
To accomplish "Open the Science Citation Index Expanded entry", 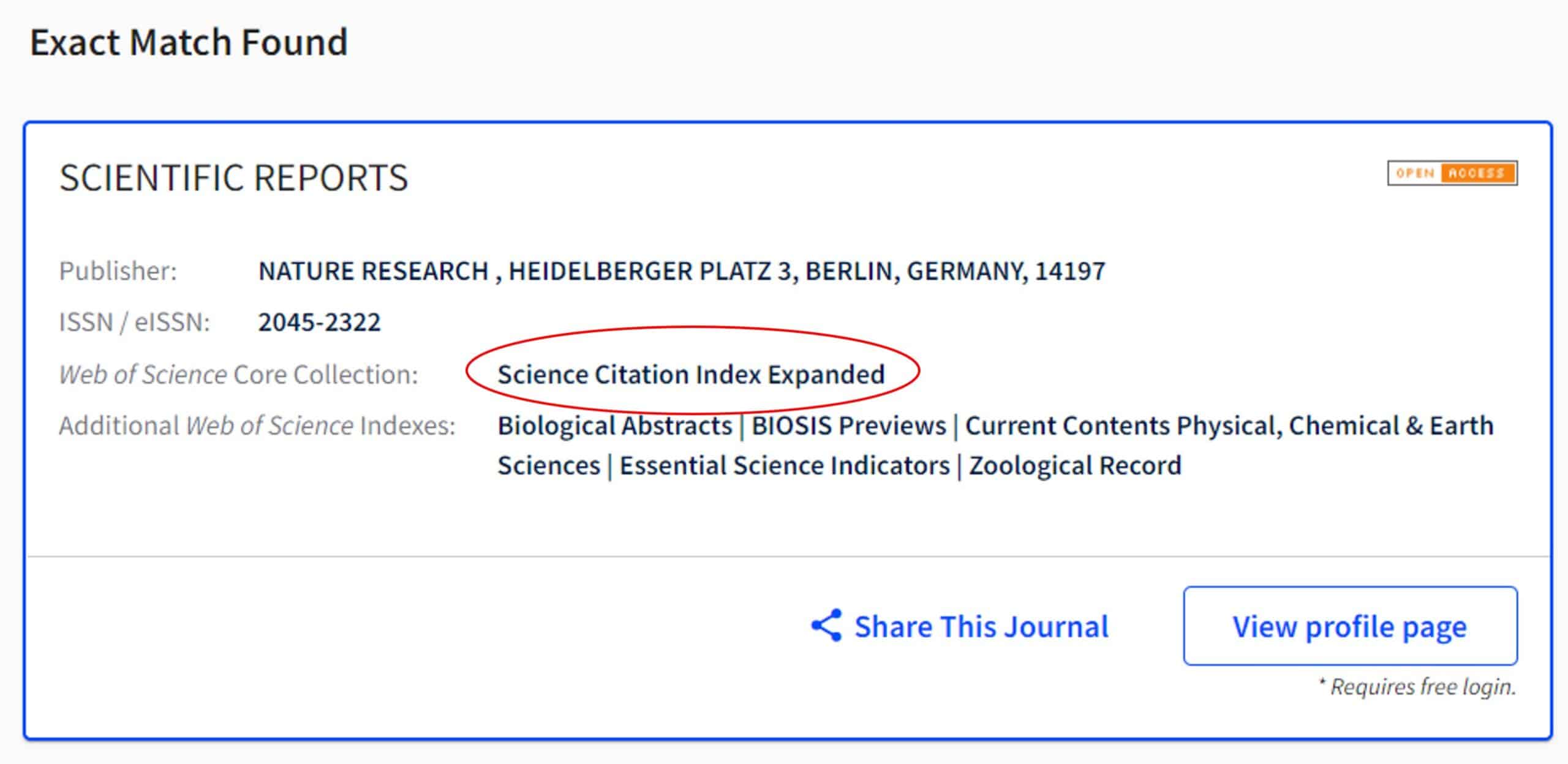I will [x=691, y=374].
